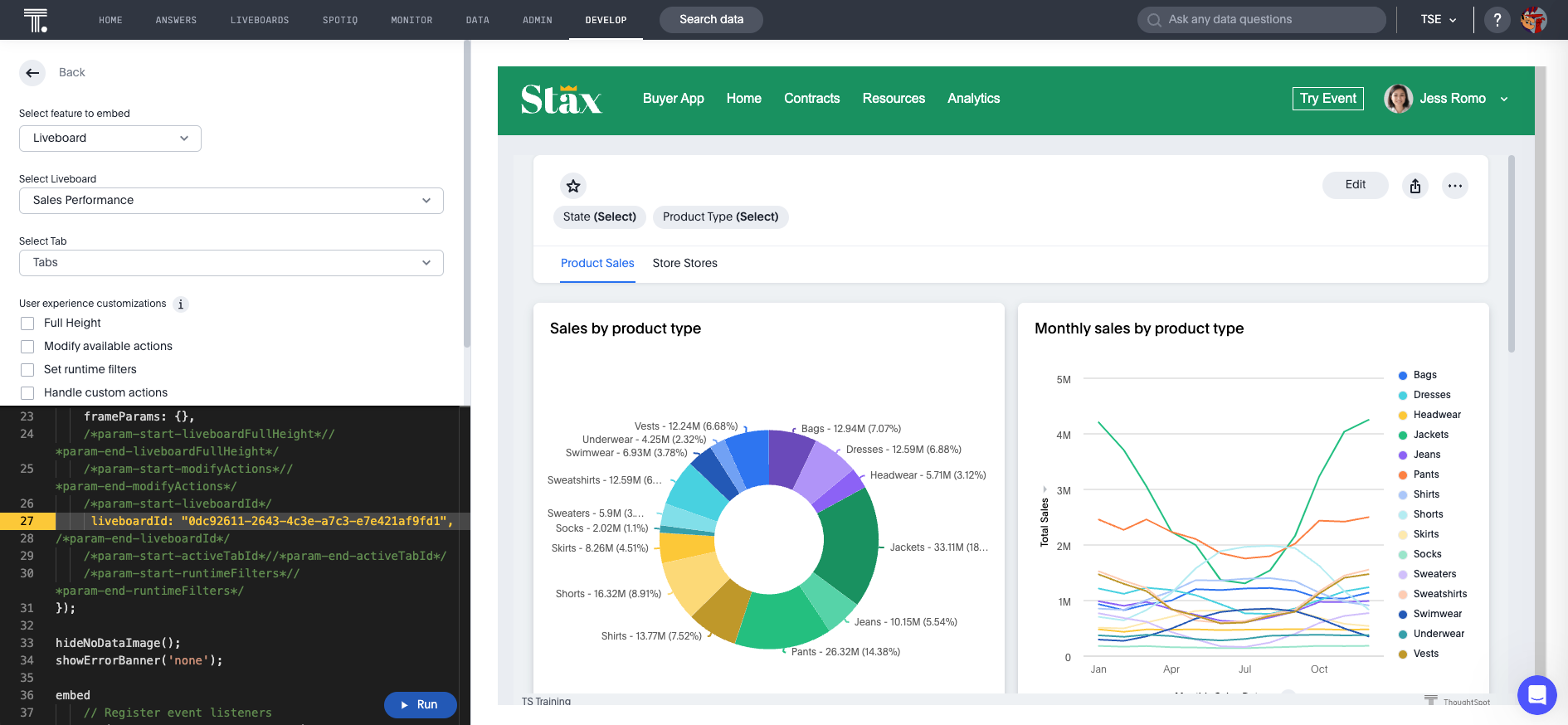This screenshot has width=1568, height=725.
Task: Enable the Full Height checkbox
Action: tap(27, 324)
